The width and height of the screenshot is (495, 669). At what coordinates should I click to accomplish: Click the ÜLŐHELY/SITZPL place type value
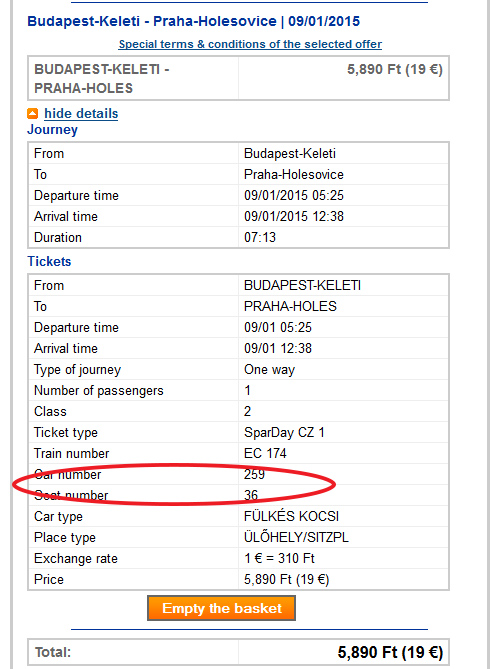click(x=296, y=537)
